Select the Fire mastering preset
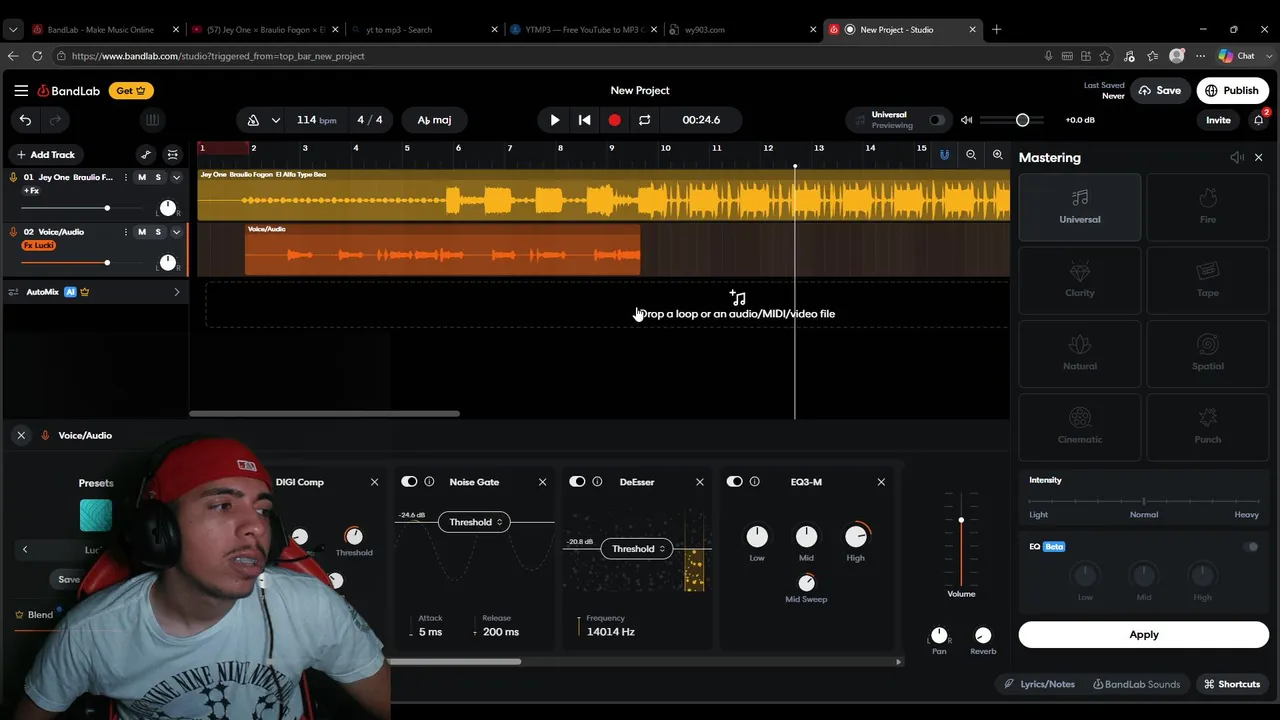1280x720 pixels. point(1208,207)
